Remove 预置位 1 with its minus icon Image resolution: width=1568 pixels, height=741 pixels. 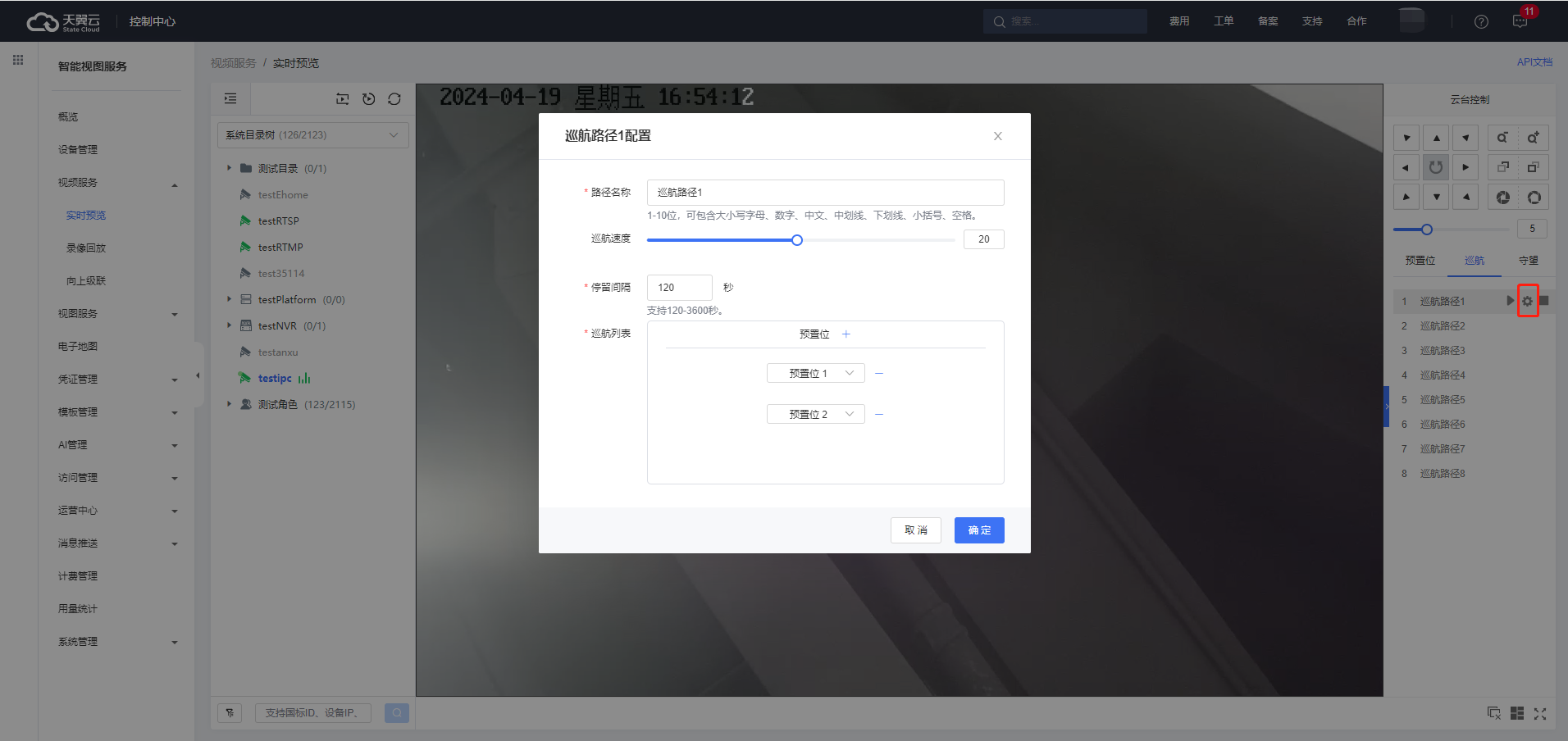(x=879, y=373)
